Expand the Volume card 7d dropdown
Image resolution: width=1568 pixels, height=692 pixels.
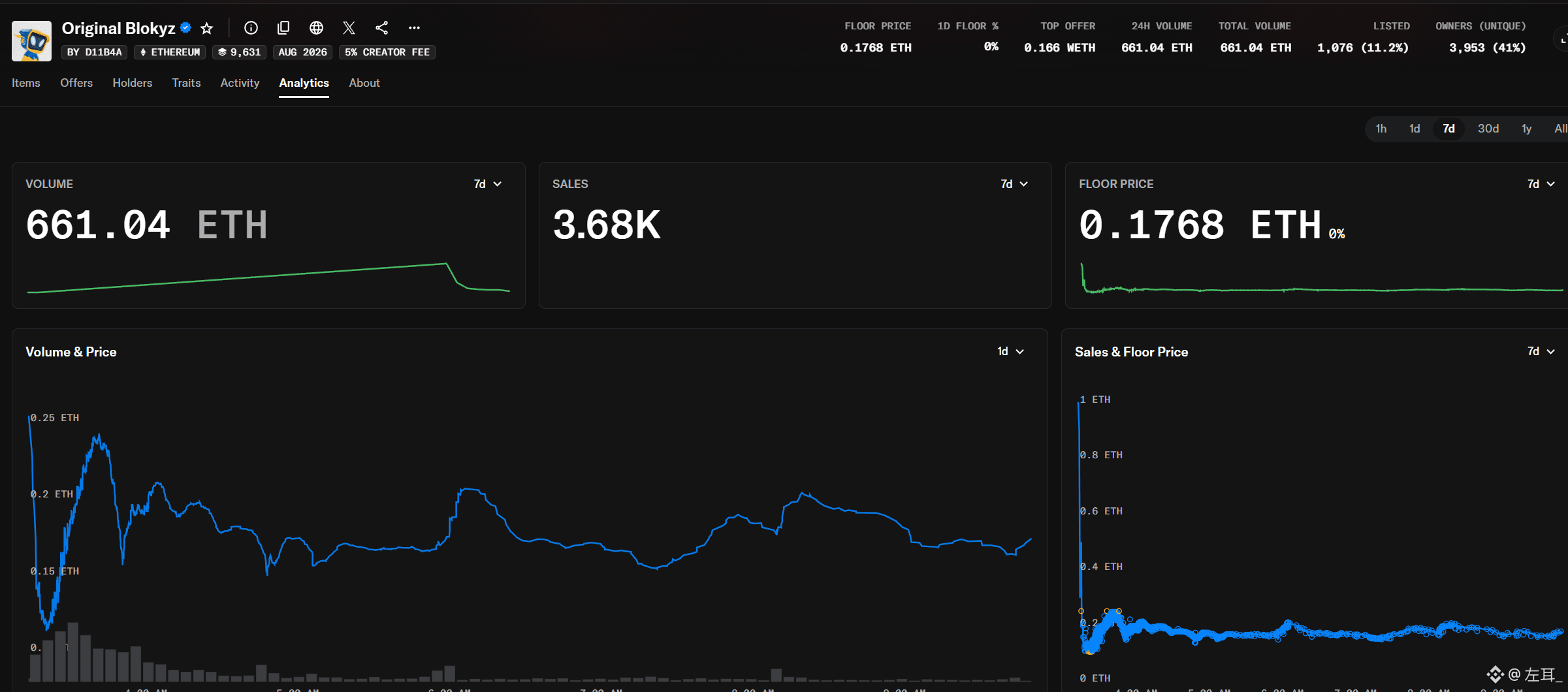coord(488,184)
